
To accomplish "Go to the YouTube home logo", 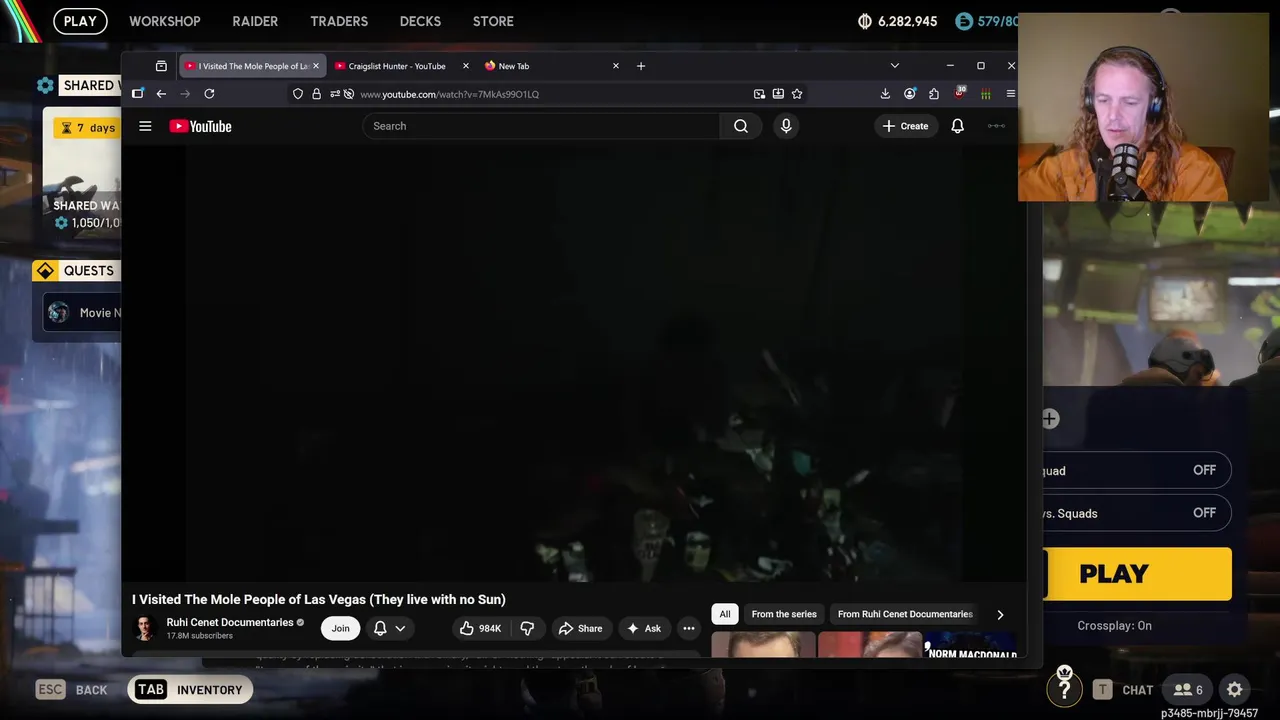I will coord(200,126).
